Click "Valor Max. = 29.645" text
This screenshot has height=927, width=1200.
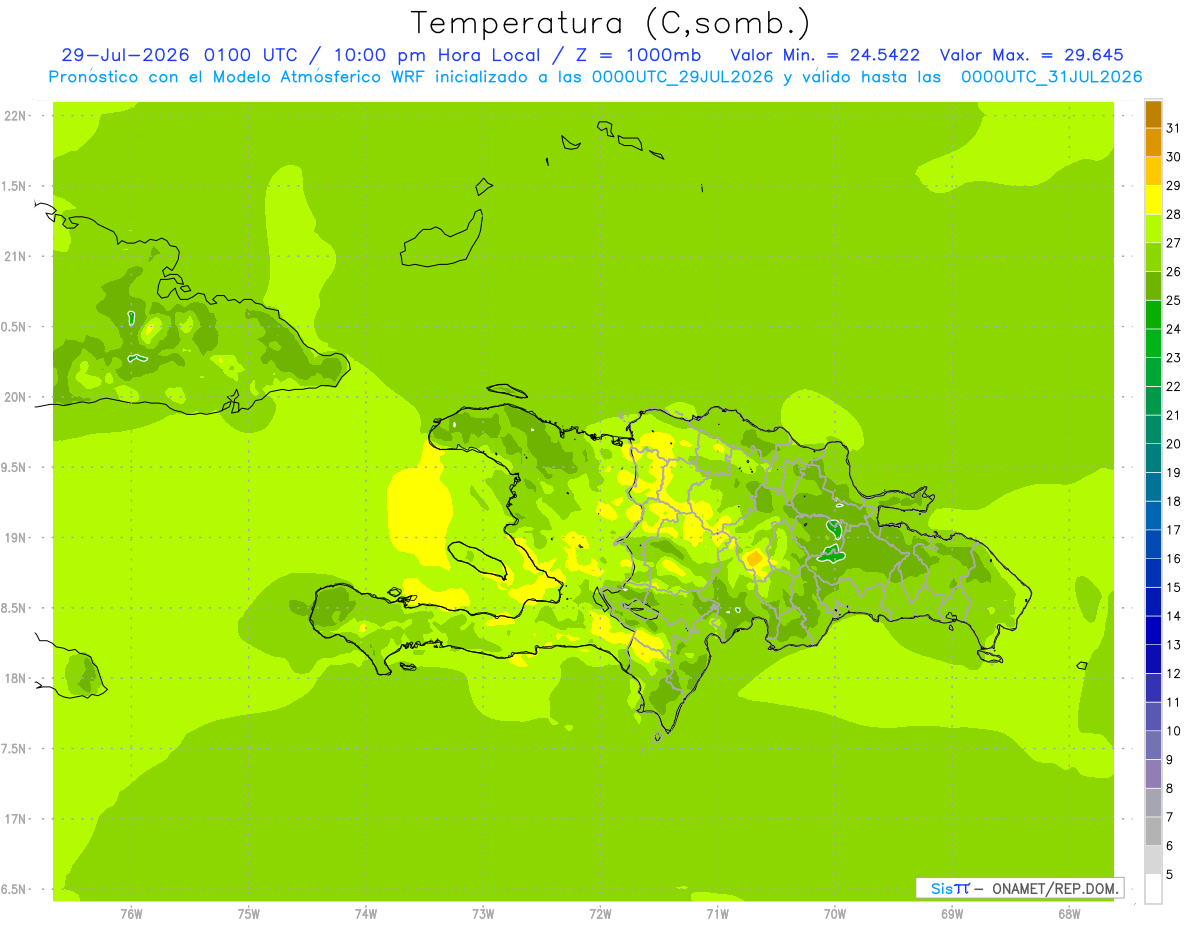click(1031, 55)
